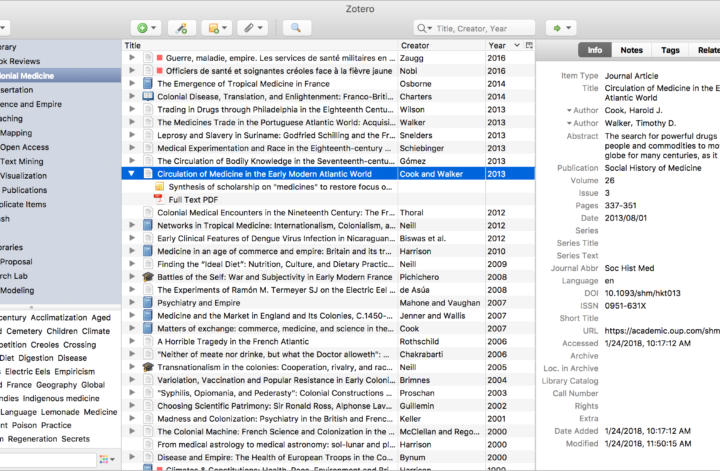Screen dimensions: 720x471
Task: Open the New Note toolbar button
Action: click(x=217, y=28)
